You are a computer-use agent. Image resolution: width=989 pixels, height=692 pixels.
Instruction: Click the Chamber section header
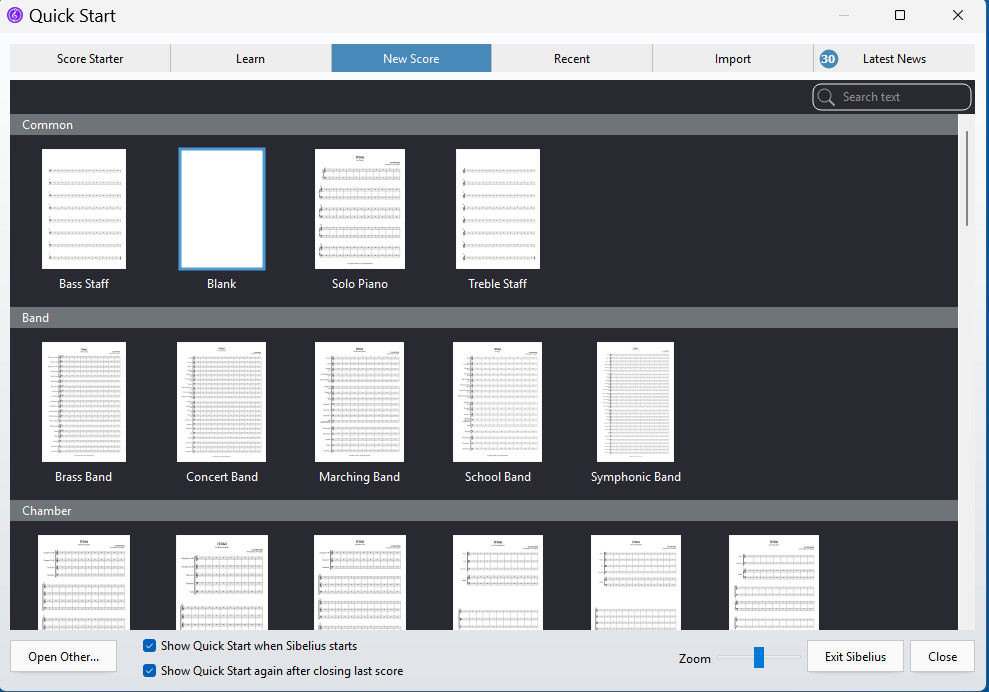[x=484, y=511]
